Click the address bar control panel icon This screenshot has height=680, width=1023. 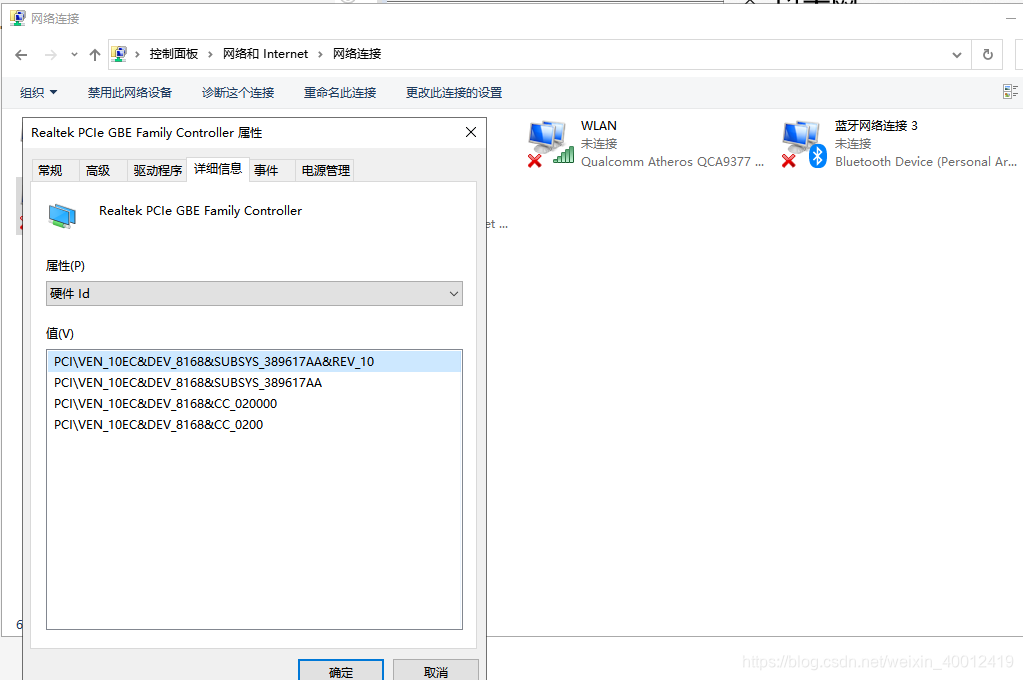pyautogui.click(x=119, y=54)
